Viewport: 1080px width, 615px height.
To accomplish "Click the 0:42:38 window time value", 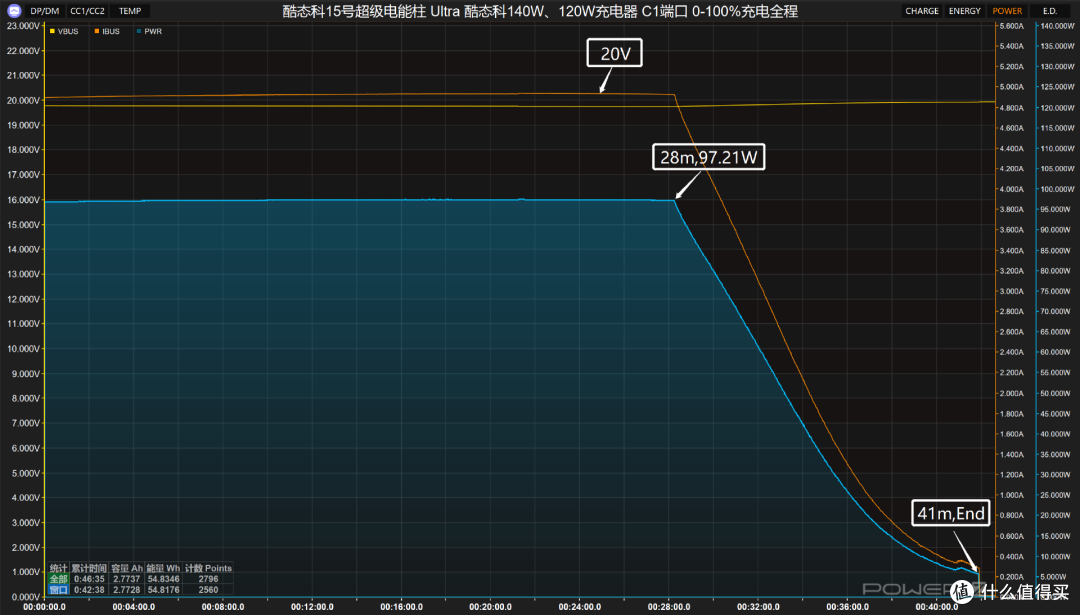I will 89,590.
